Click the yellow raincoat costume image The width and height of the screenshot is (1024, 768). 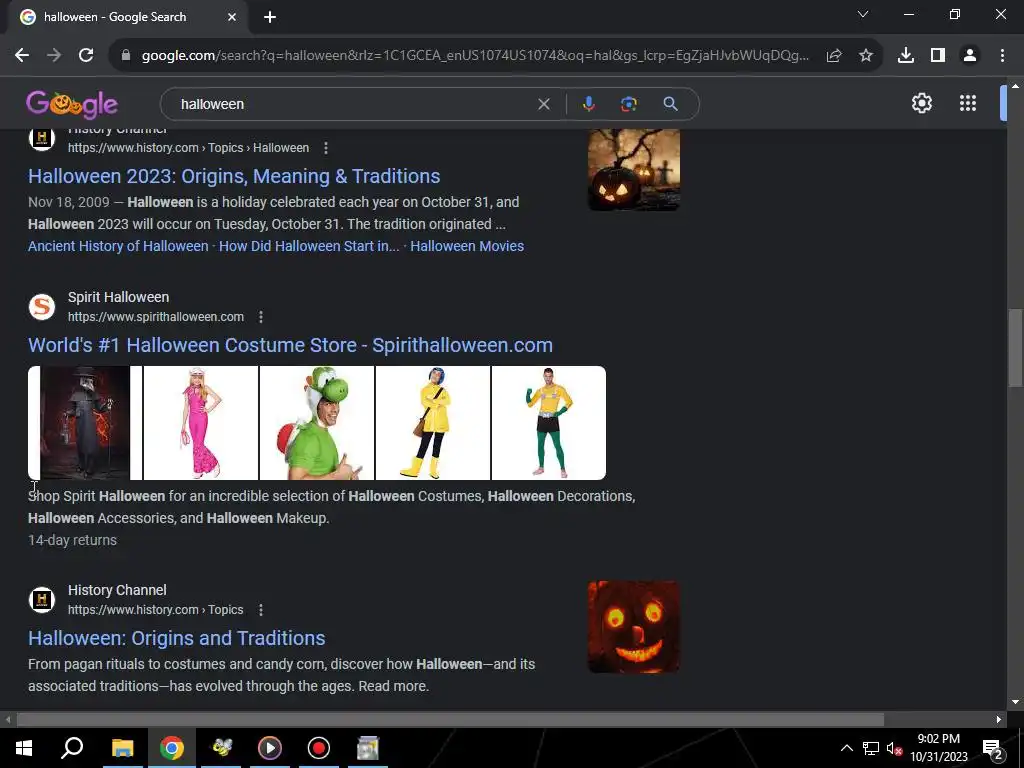(x=433, y=423)
